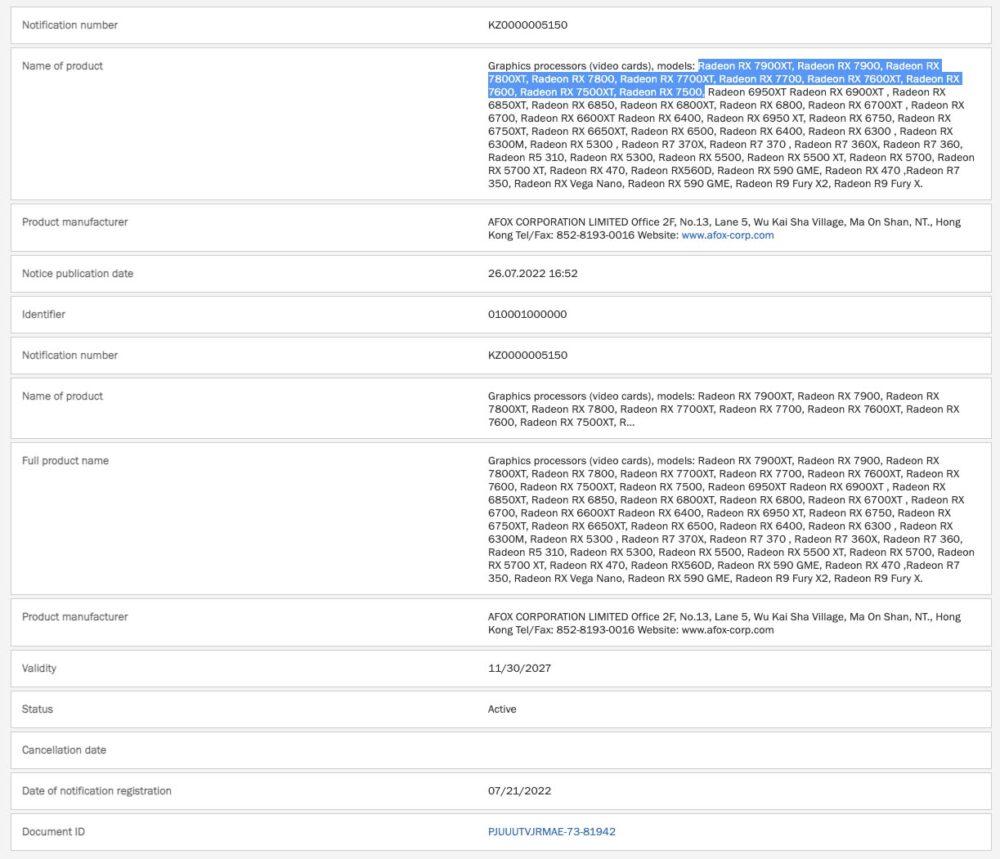The width and height of the screenshot is (1000, 859).
Task: Click the Status row label
Action: click(38, 709)
